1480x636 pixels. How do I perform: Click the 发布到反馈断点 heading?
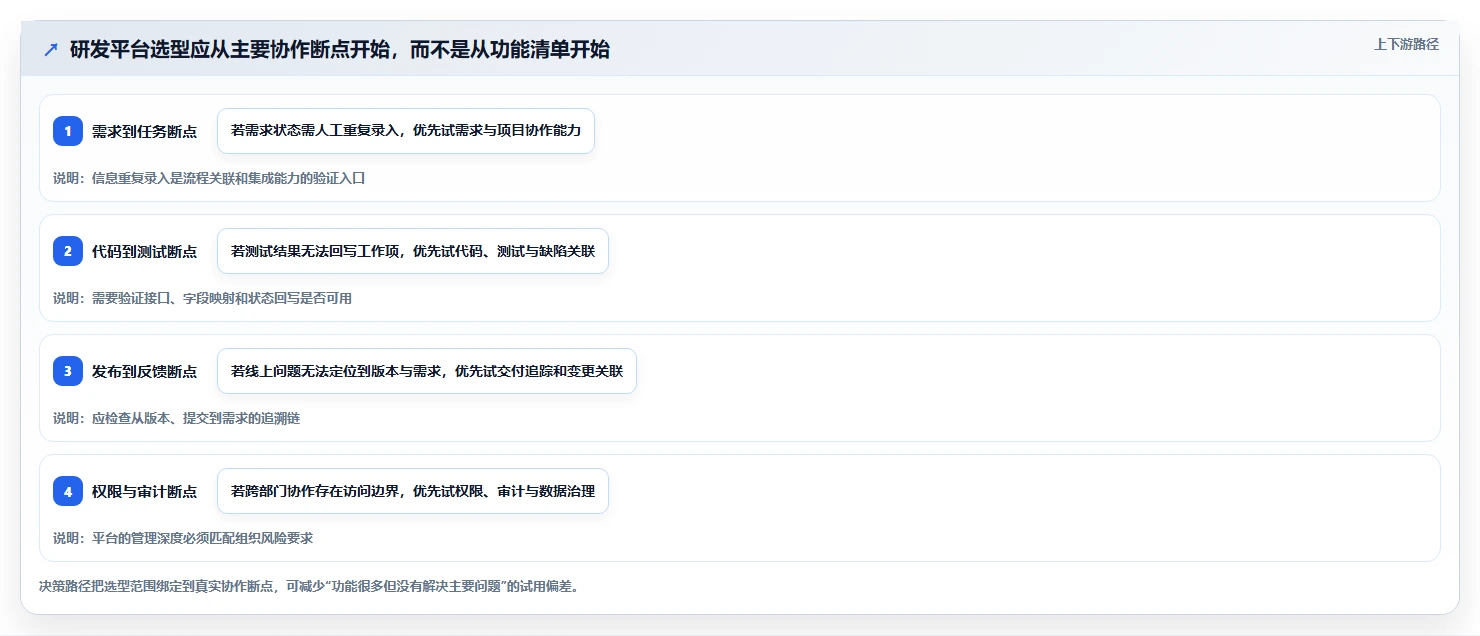pos(144,371)
